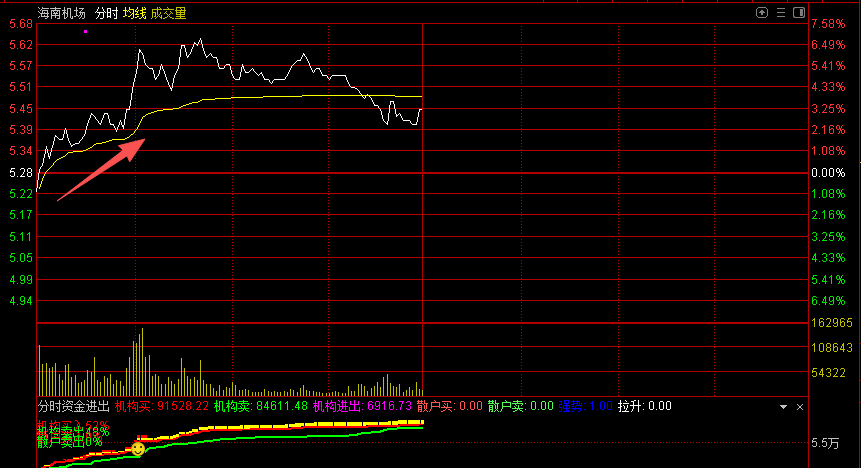The height and width of the screenshot is (468, 861).
Task: Expand the 分时资金进出 panel dropdown arrow
Action: point(783,407)
